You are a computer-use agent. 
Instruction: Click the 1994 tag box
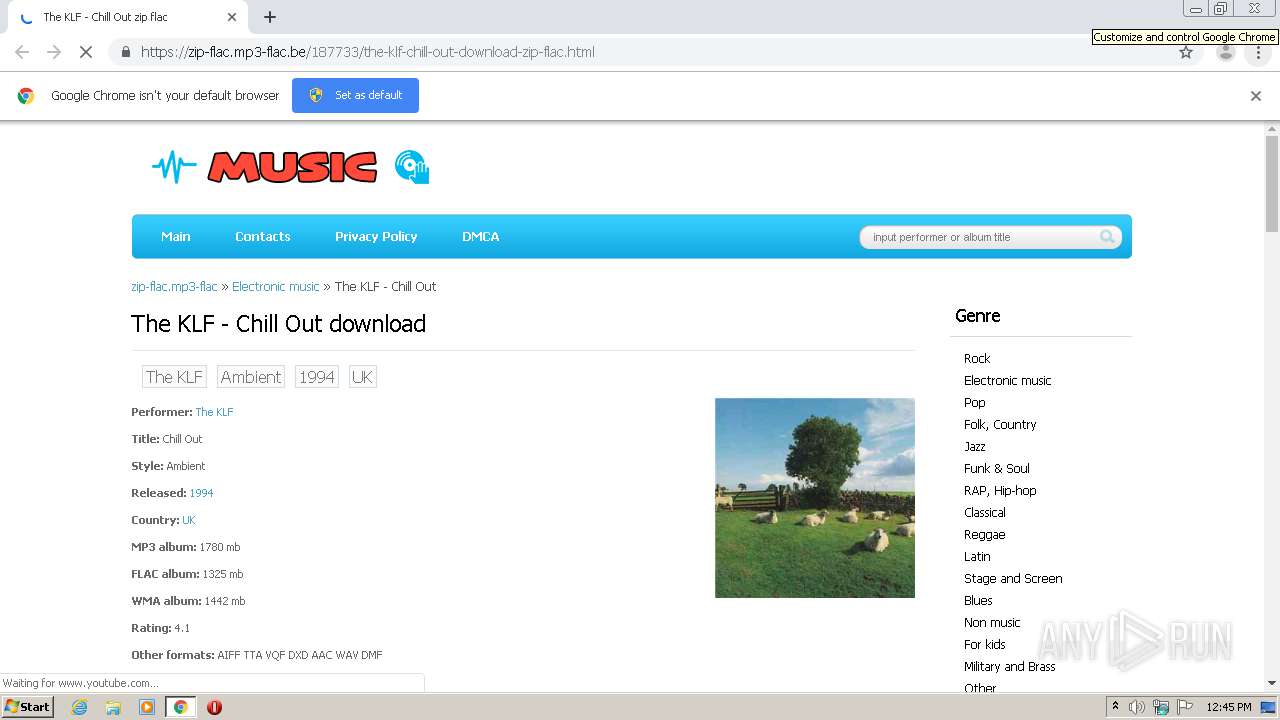[x=317, y=377]
